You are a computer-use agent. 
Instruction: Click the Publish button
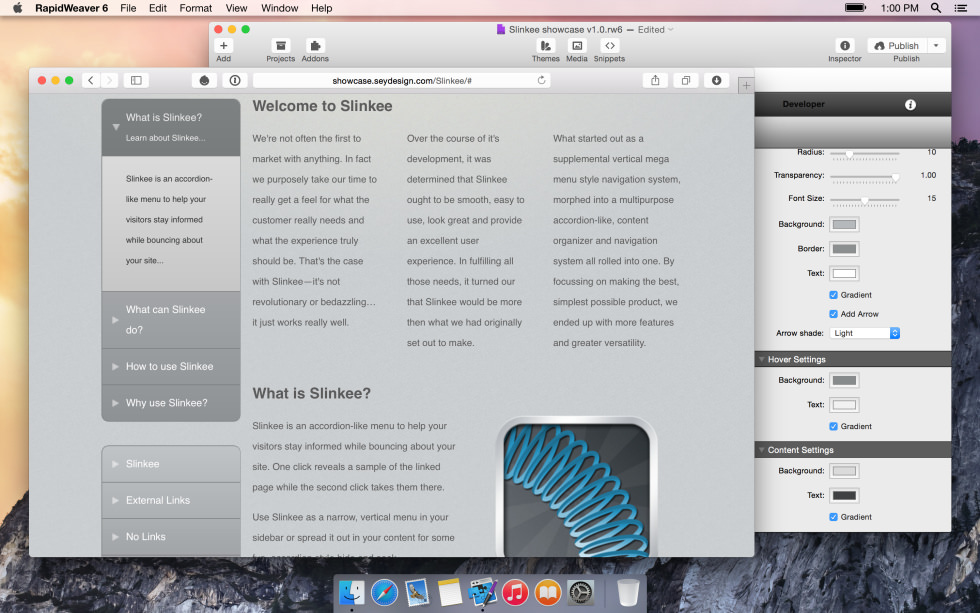(897, 46)
